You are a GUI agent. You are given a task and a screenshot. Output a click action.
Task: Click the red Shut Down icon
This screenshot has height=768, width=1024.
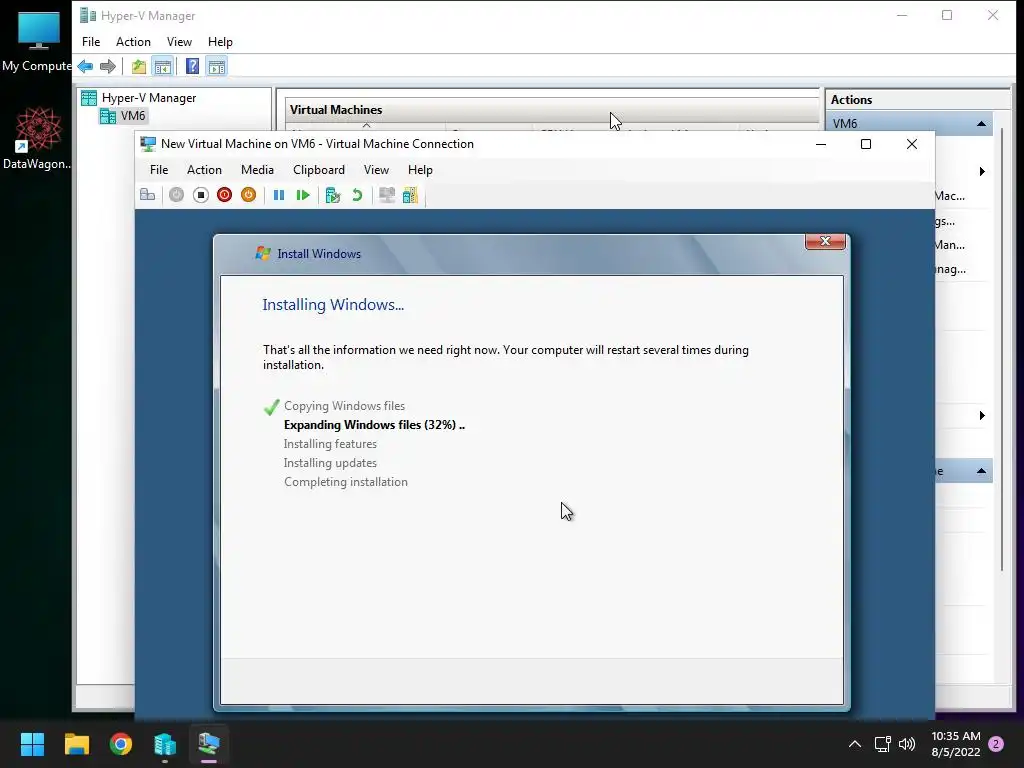pyautogui.click(x=225, y=195)
